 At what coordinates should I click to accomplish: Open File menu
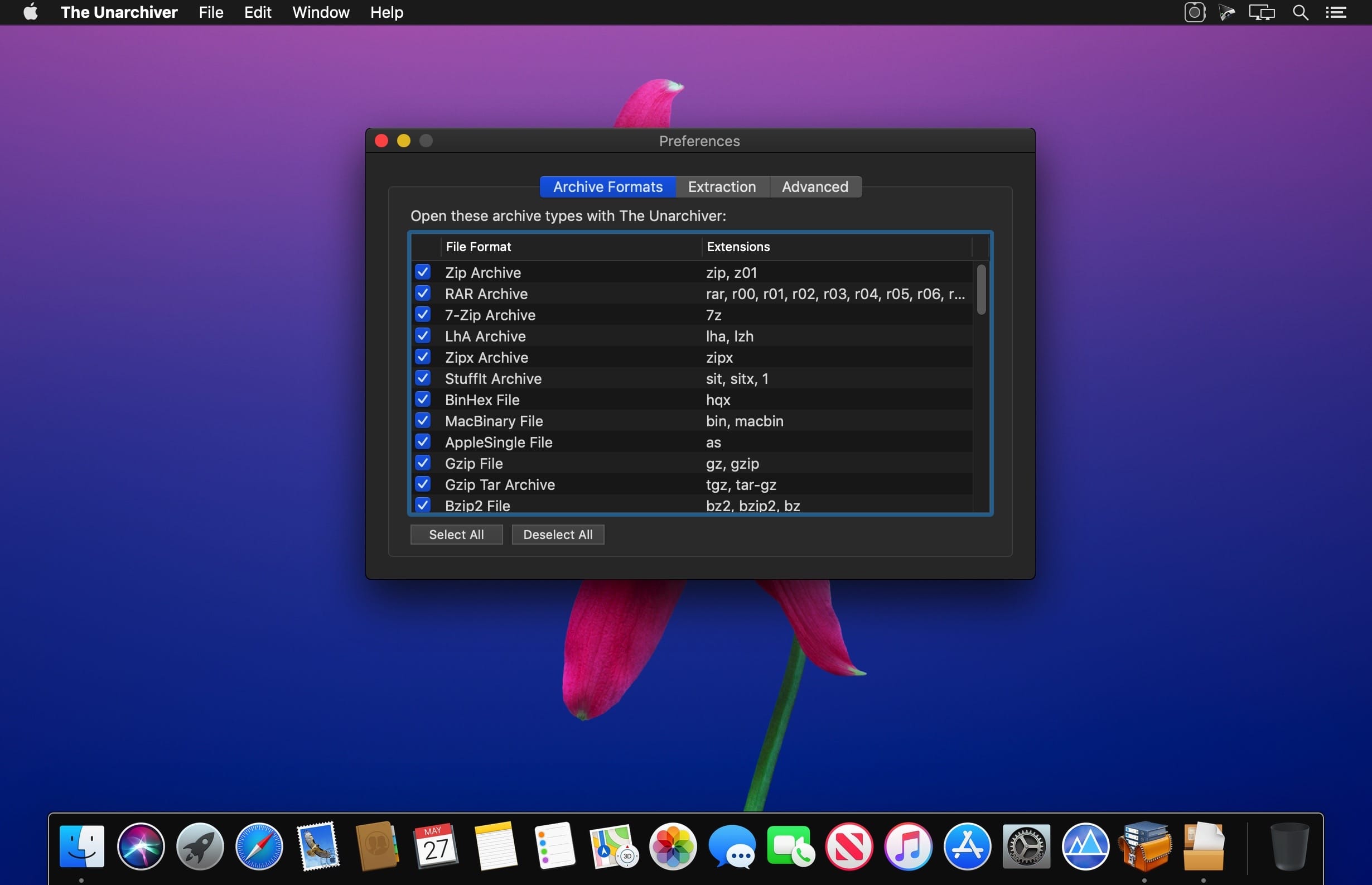(x=211, y=12)
